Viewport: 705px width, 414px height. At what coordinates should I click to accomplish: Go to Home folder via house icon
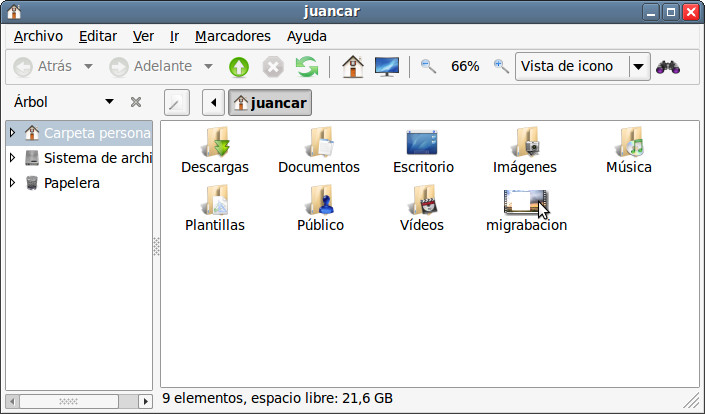click(x=352, y=67)
